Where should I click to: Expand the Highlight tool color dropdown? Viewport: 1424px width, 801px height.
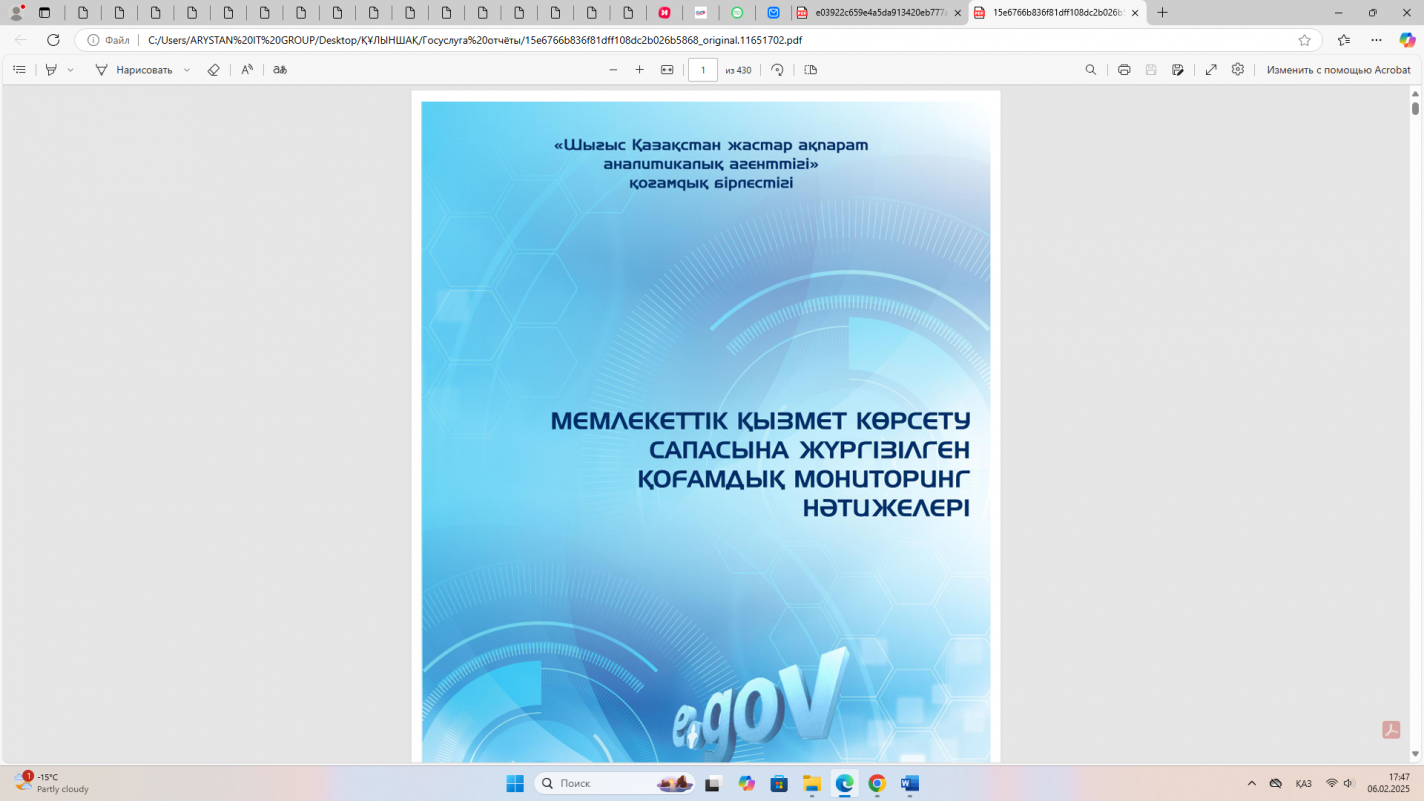(71, 70)
